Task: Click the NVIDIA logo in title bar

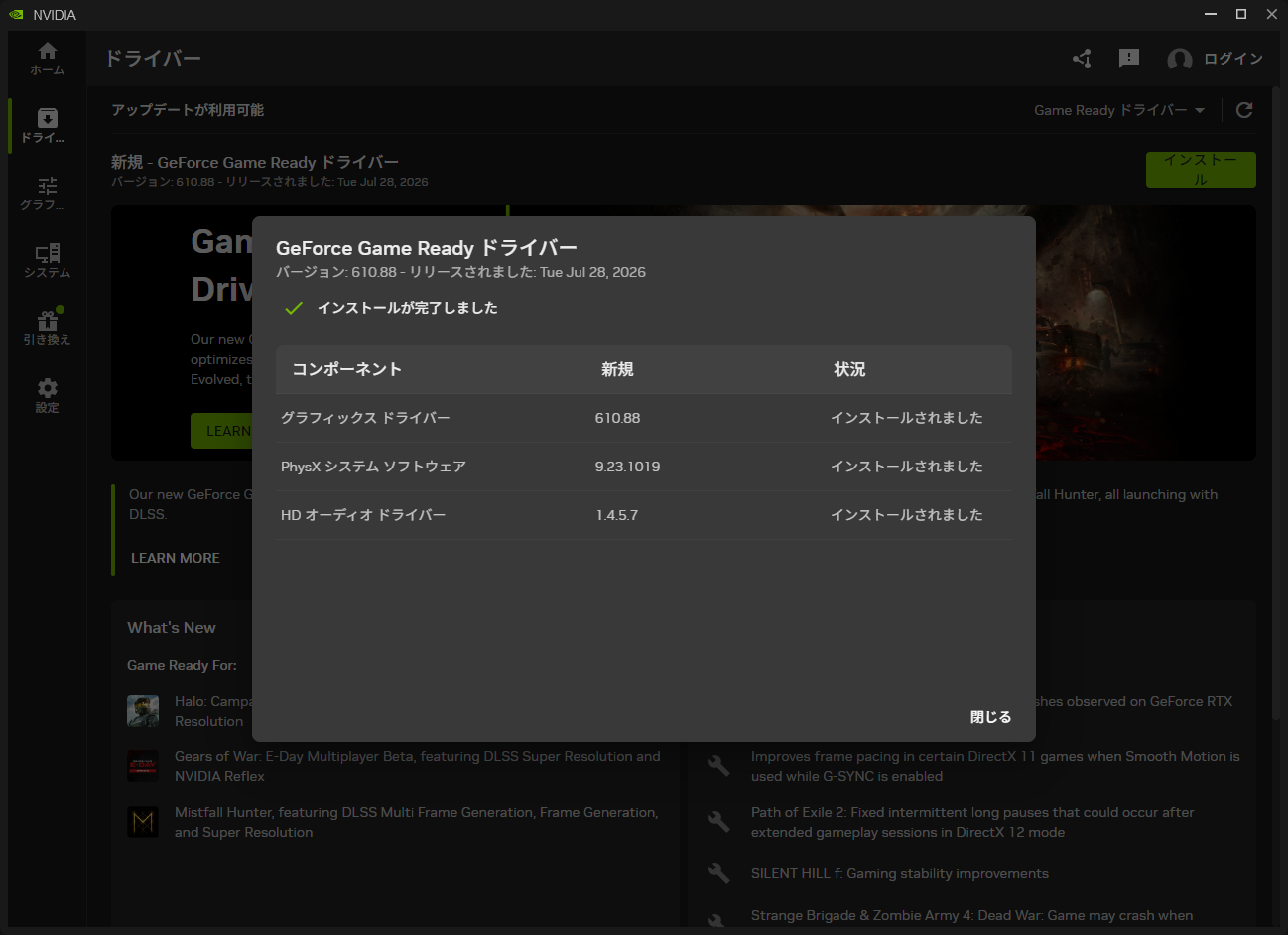Action: tap(17, 14)
